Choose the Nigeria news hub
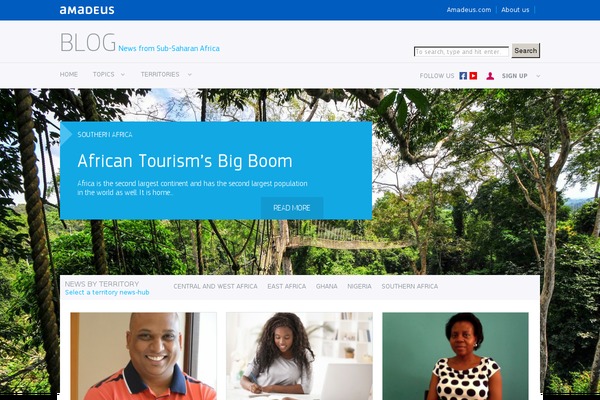The width and height of the screenshot is (600, 400). tap(359, 286)
